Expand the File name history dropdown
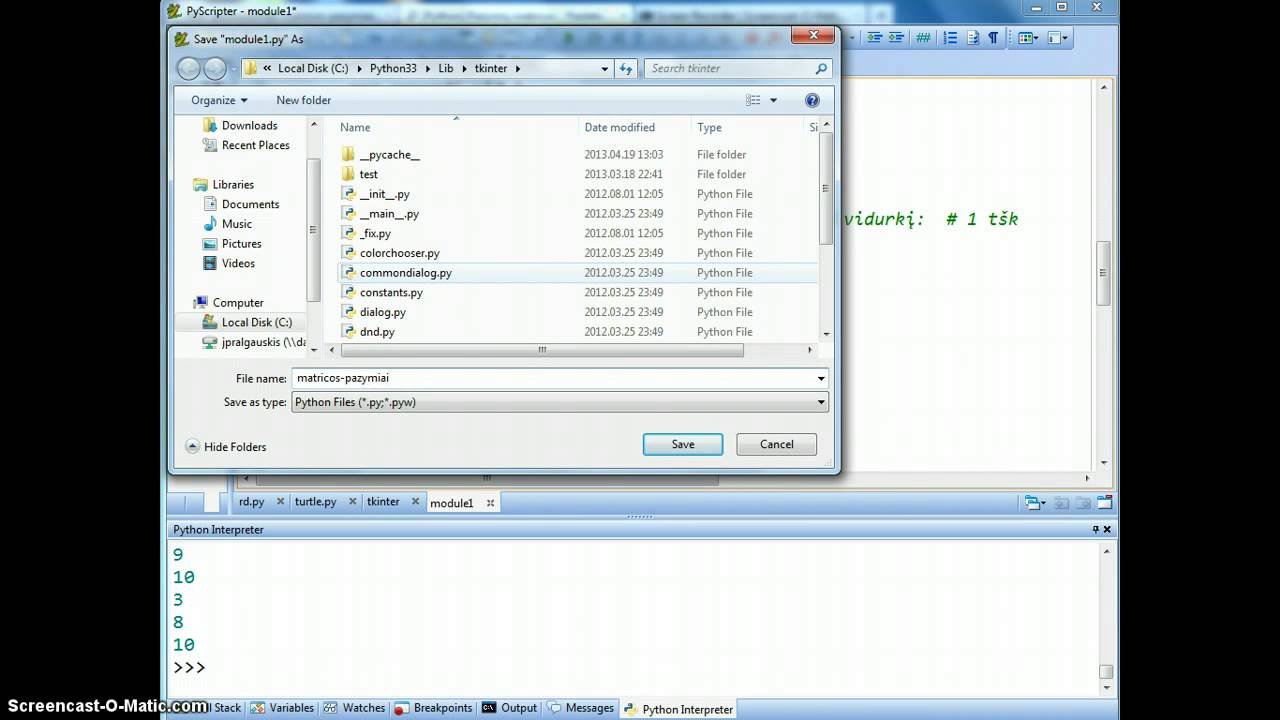 point(821,379)
